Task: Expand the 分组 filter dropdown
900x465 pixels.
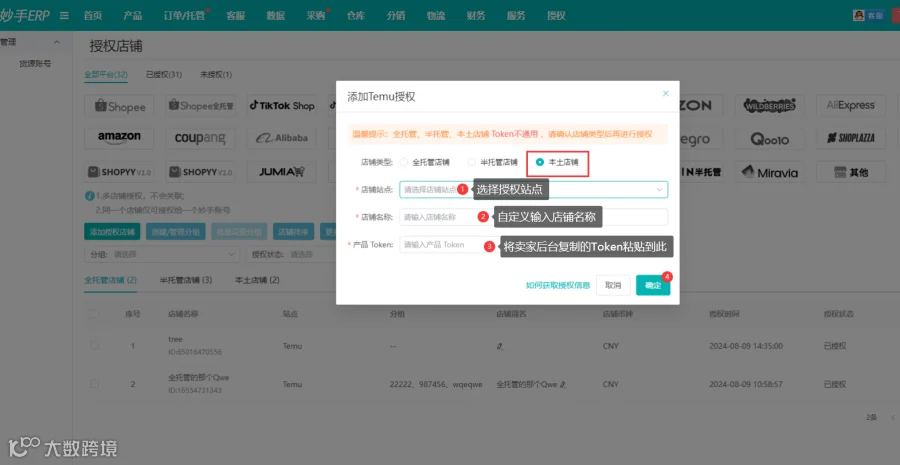Action: click(162, 254)
